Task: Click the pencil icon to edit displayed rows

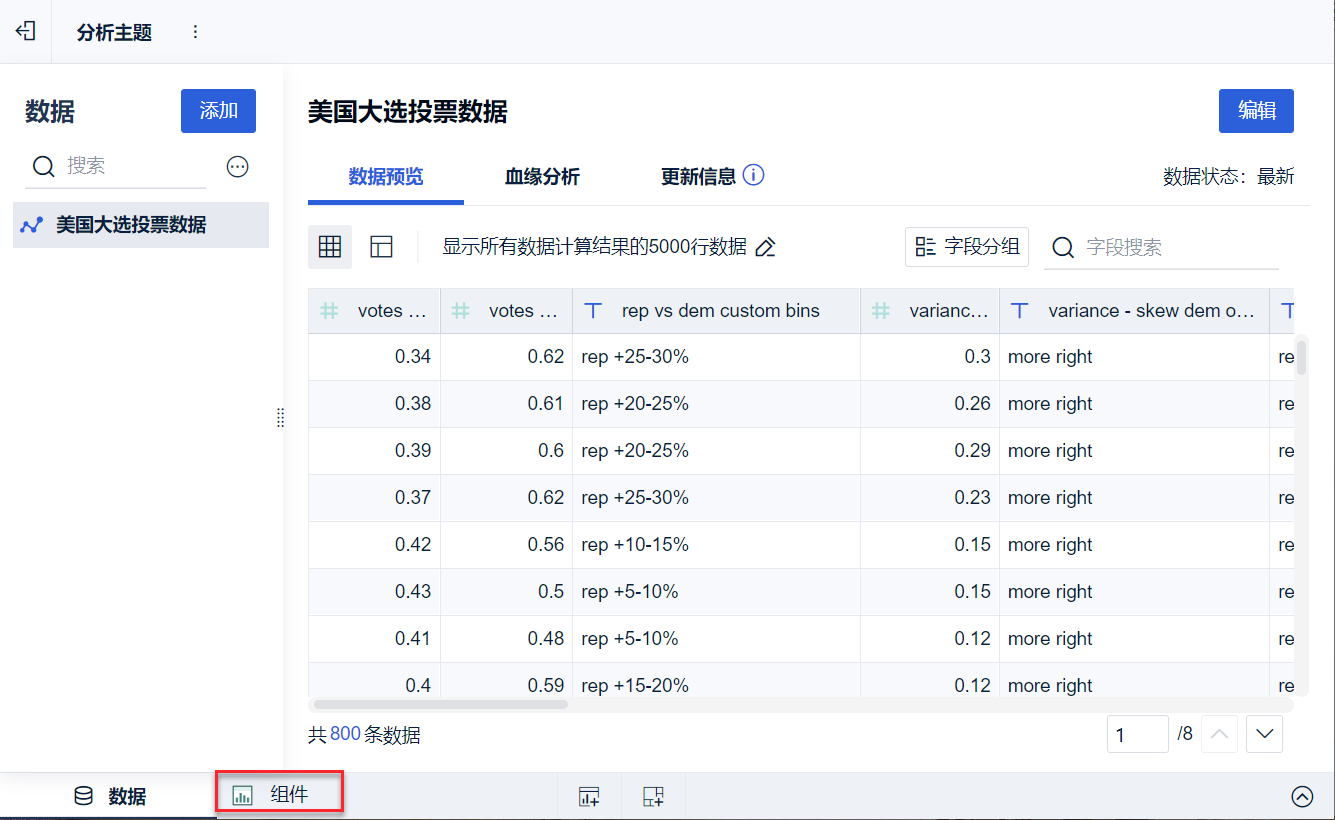Action: click(765, 248)
